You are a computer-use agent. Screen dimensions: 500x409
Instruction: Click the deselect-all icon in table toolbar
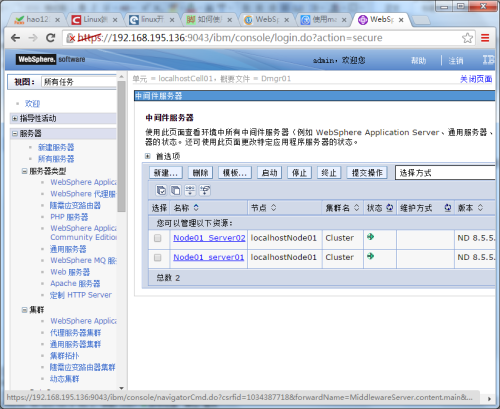[x=176, y=190]
